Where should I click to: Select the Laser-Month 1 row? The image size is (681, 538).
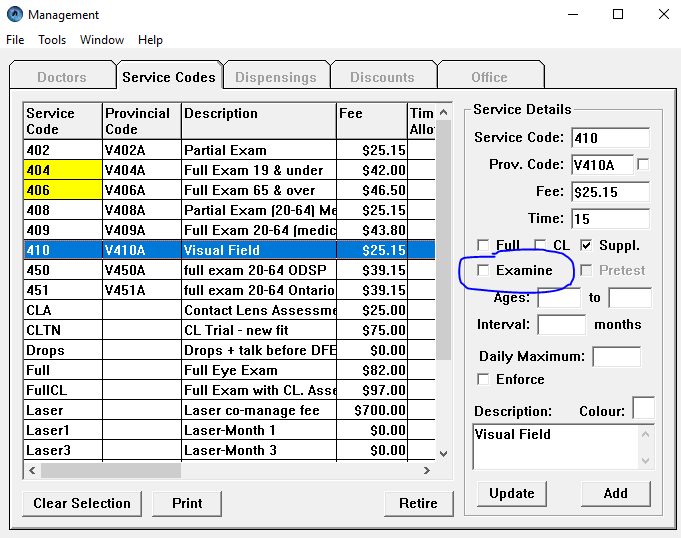[229, 430]
